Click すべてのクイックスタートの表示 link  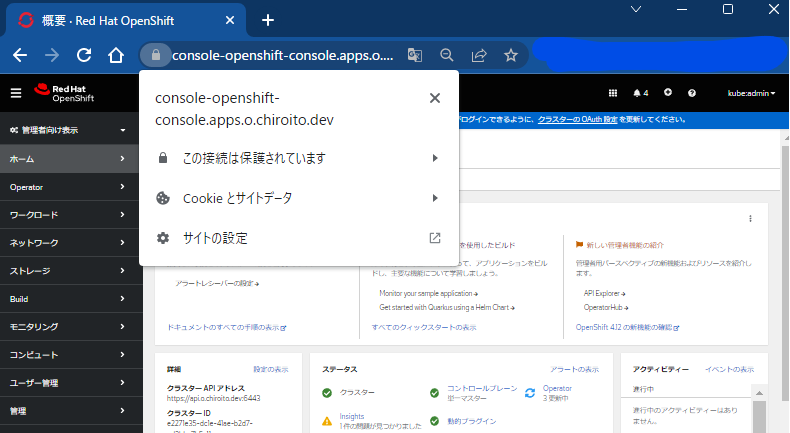pos(424,328)
